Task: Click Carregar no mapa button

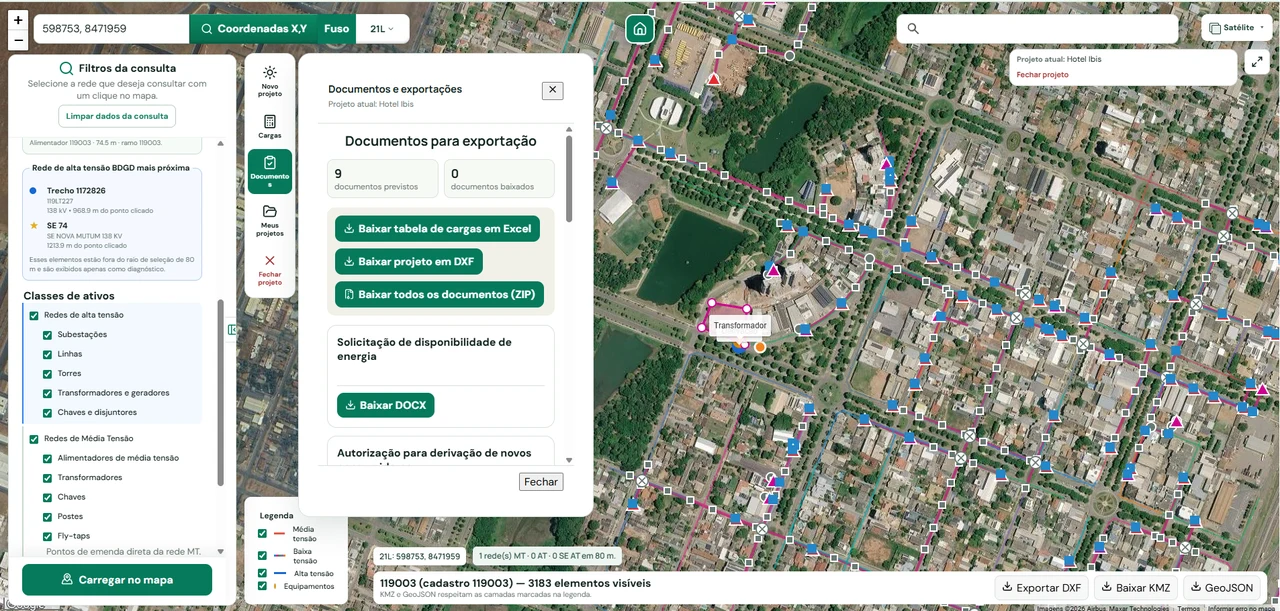Action: (x=117, y=579)
